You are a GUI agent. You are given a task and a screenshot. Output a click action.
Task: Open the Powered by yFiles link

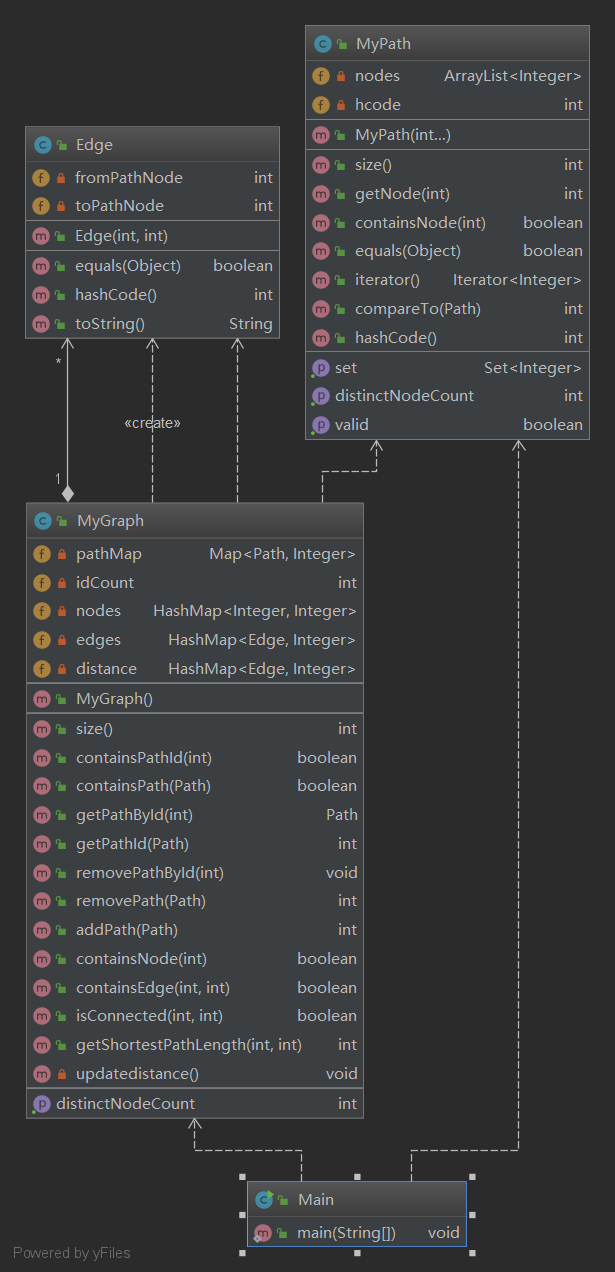tap(72, 1253)
